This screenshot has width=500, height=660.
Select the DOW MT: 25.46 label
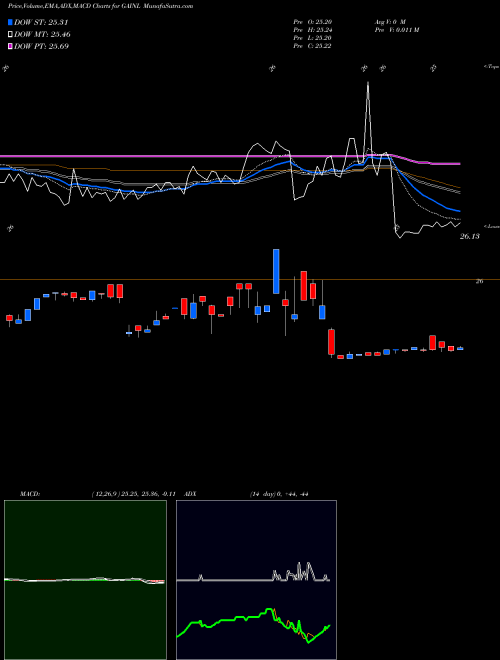click(x=42, y=35)
